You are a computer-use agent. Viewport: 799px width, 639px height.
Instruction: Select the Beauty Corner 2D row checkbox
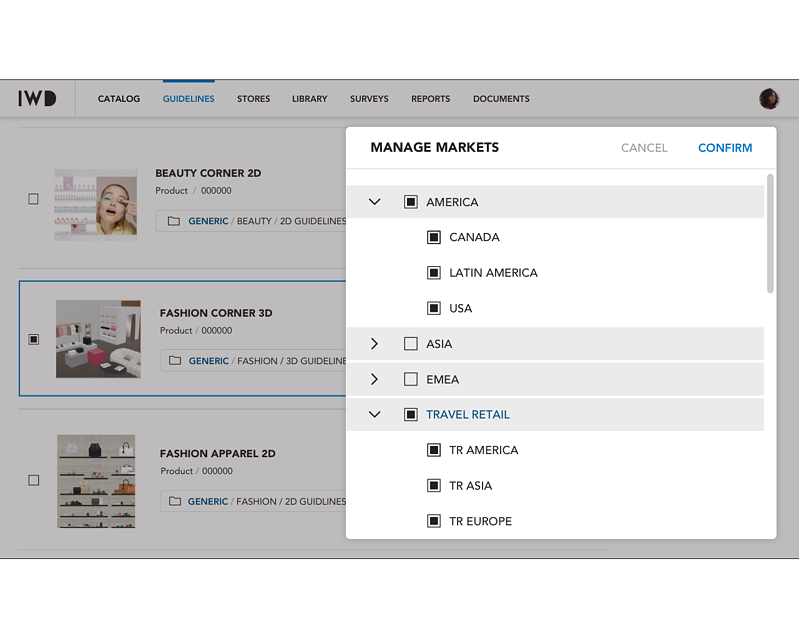pyautogui.click(x=33, y=199)
